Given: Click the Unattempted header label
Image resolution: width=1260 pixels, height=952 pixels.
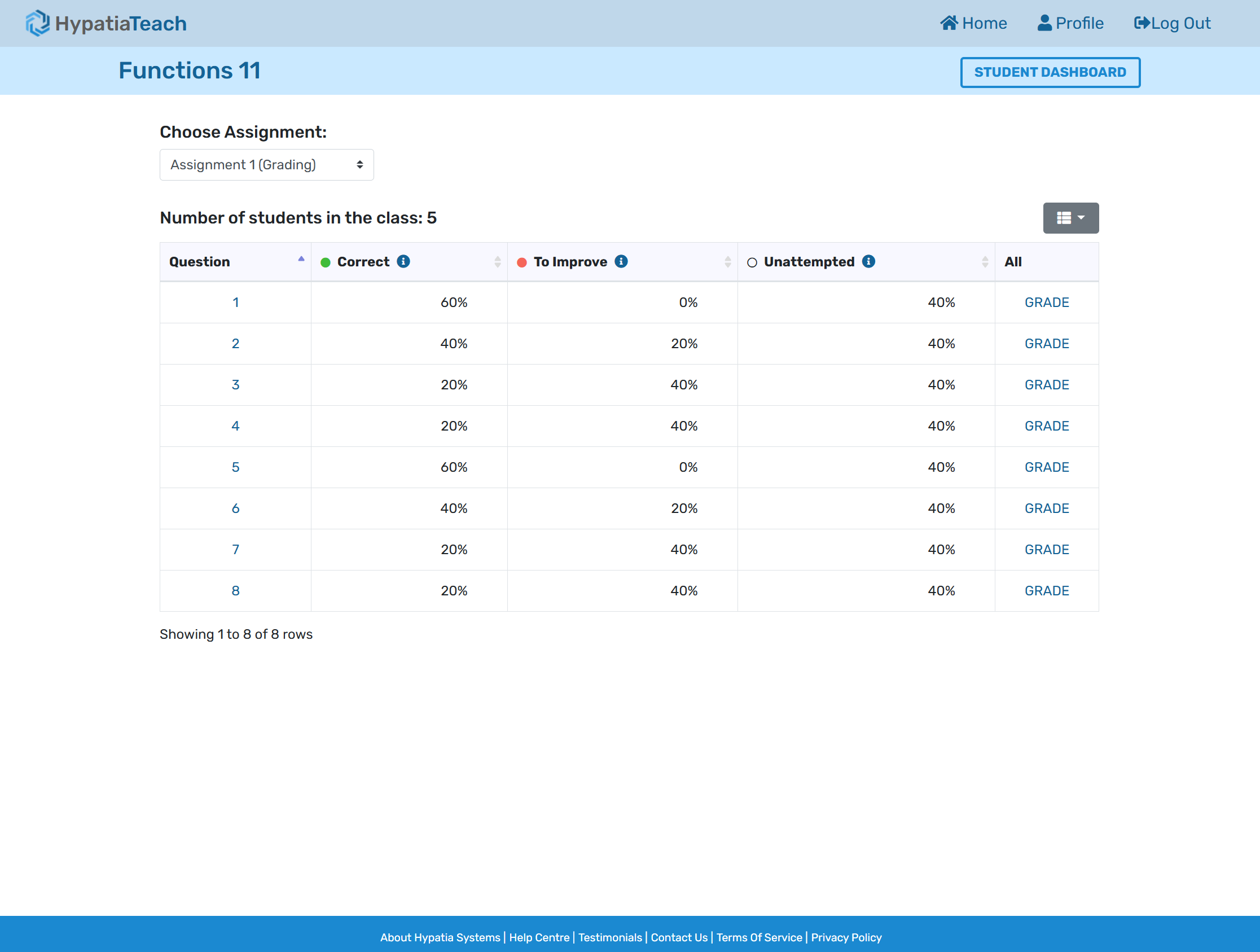Looking at the screenshot, I should (x=809, y=262).
